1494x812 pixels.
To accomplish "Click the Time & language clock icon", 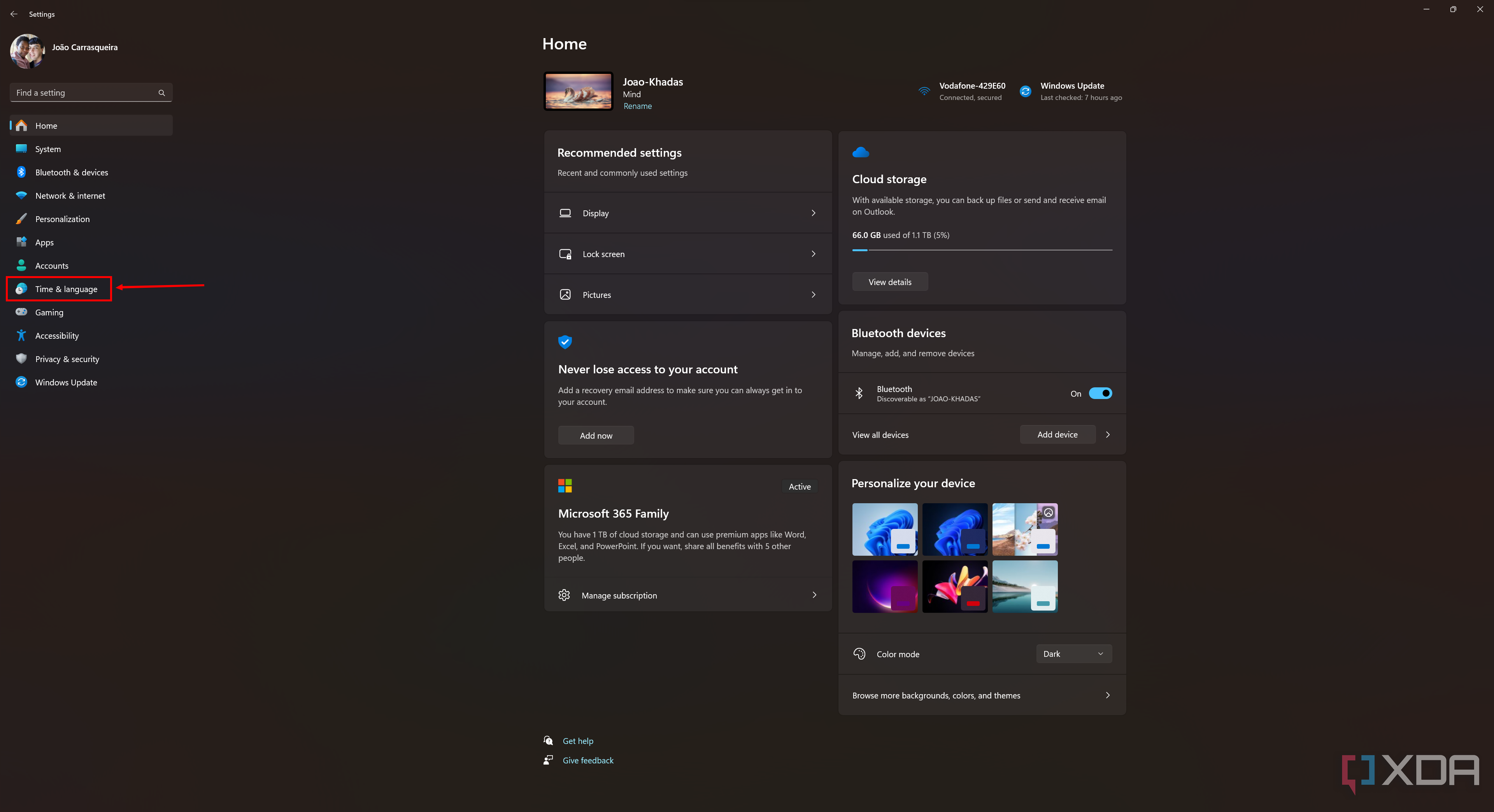I will pos(21,289).
